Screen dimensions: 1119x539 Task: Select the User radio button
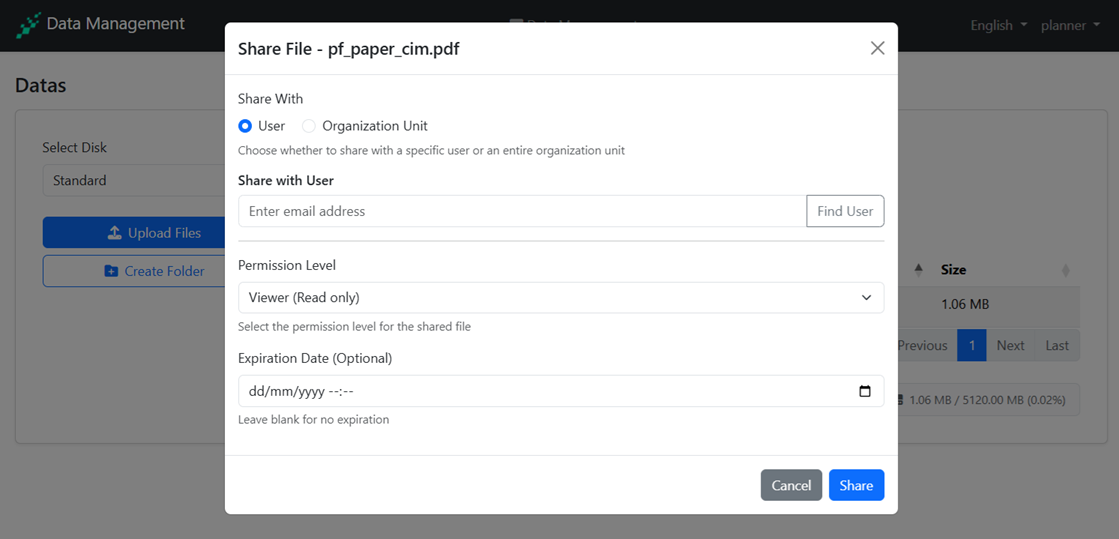coord(245,126)
